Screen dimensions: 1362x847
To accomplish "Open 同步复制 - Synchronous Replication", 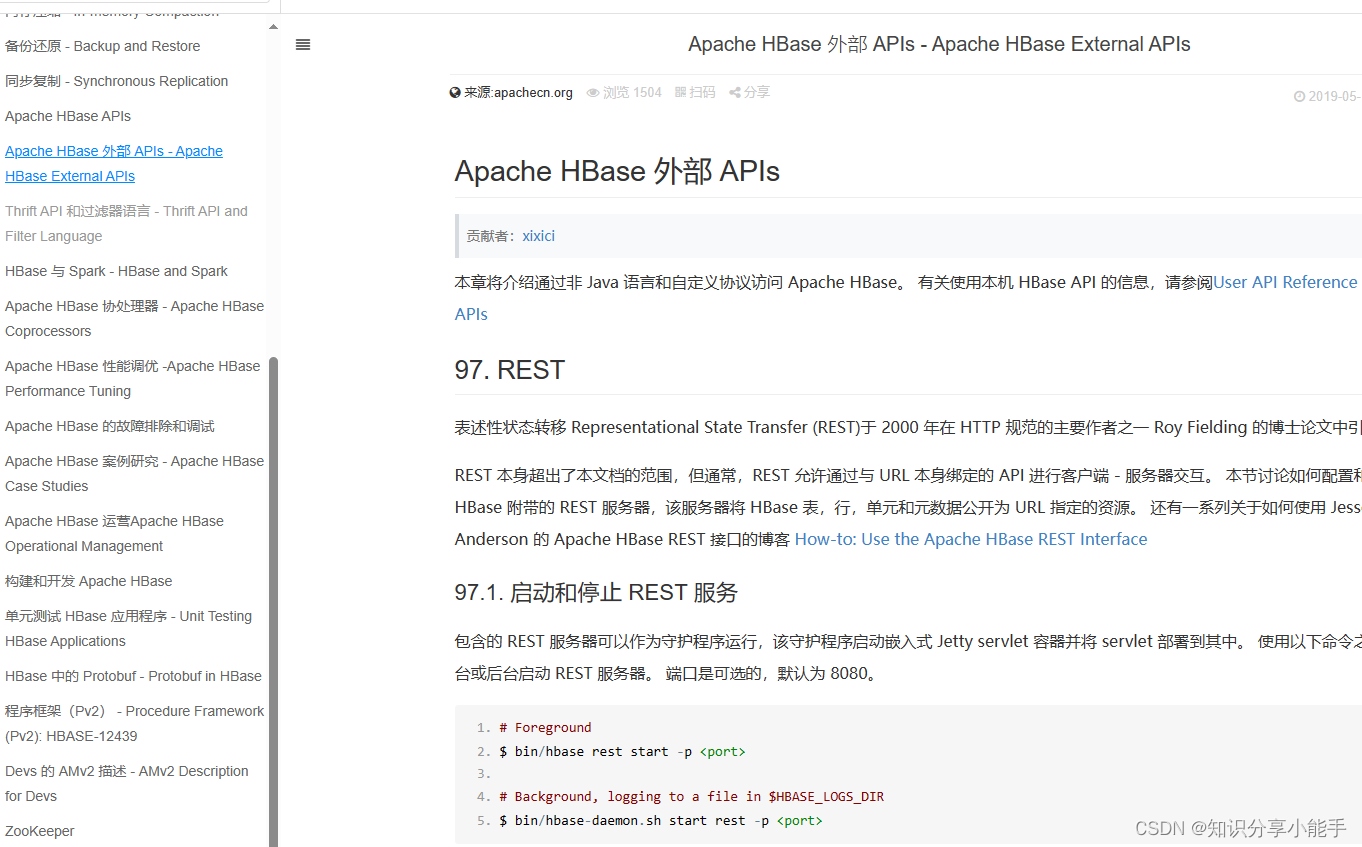I will coord(116,81).
